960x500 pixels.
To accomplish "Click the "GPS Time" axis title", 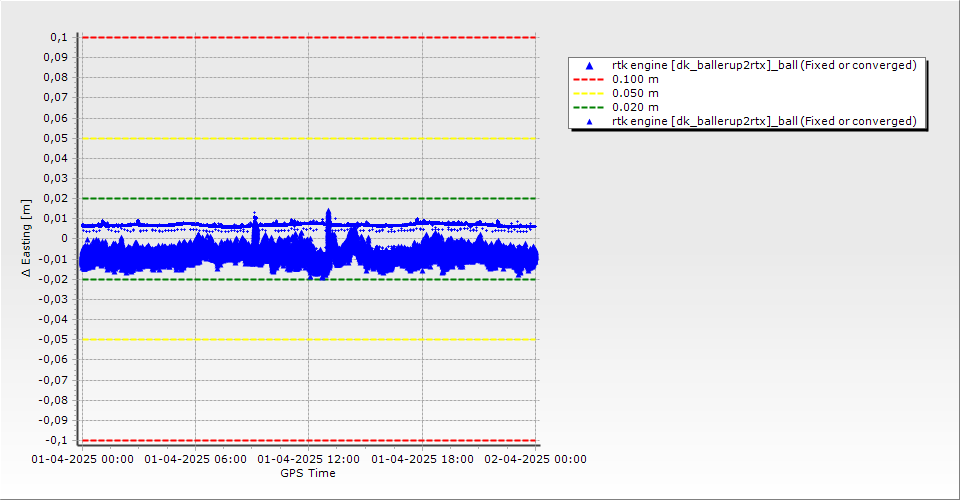I will (x=308, y=473).
